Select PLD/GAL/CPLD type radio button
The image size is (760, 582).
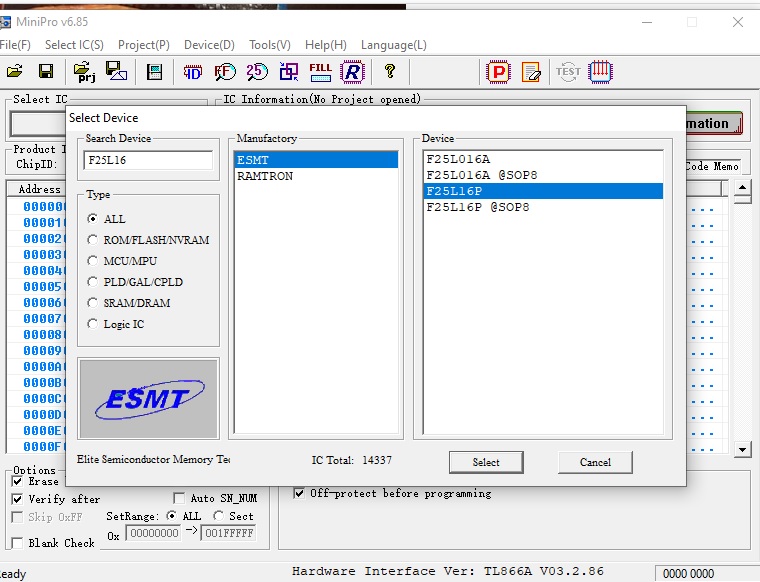(93, 282)
